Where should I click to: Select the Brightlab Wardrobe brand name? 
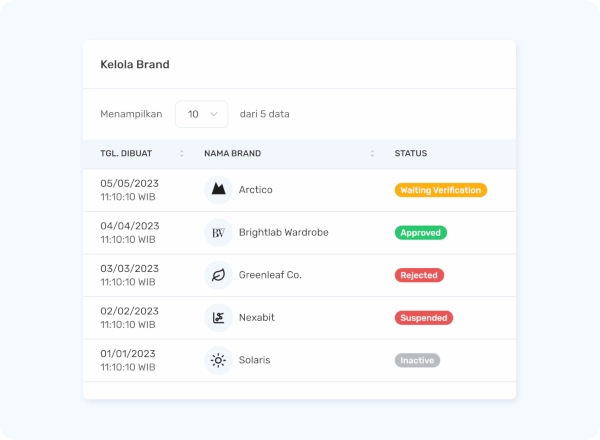284,232
